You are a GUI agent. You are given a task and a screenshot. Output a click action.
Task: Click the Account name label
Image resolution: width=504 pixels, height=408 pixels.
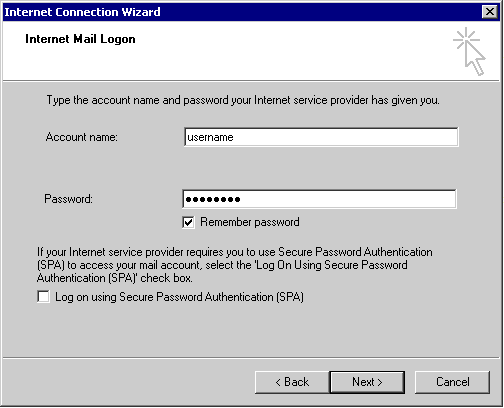(x=82, y=137)
